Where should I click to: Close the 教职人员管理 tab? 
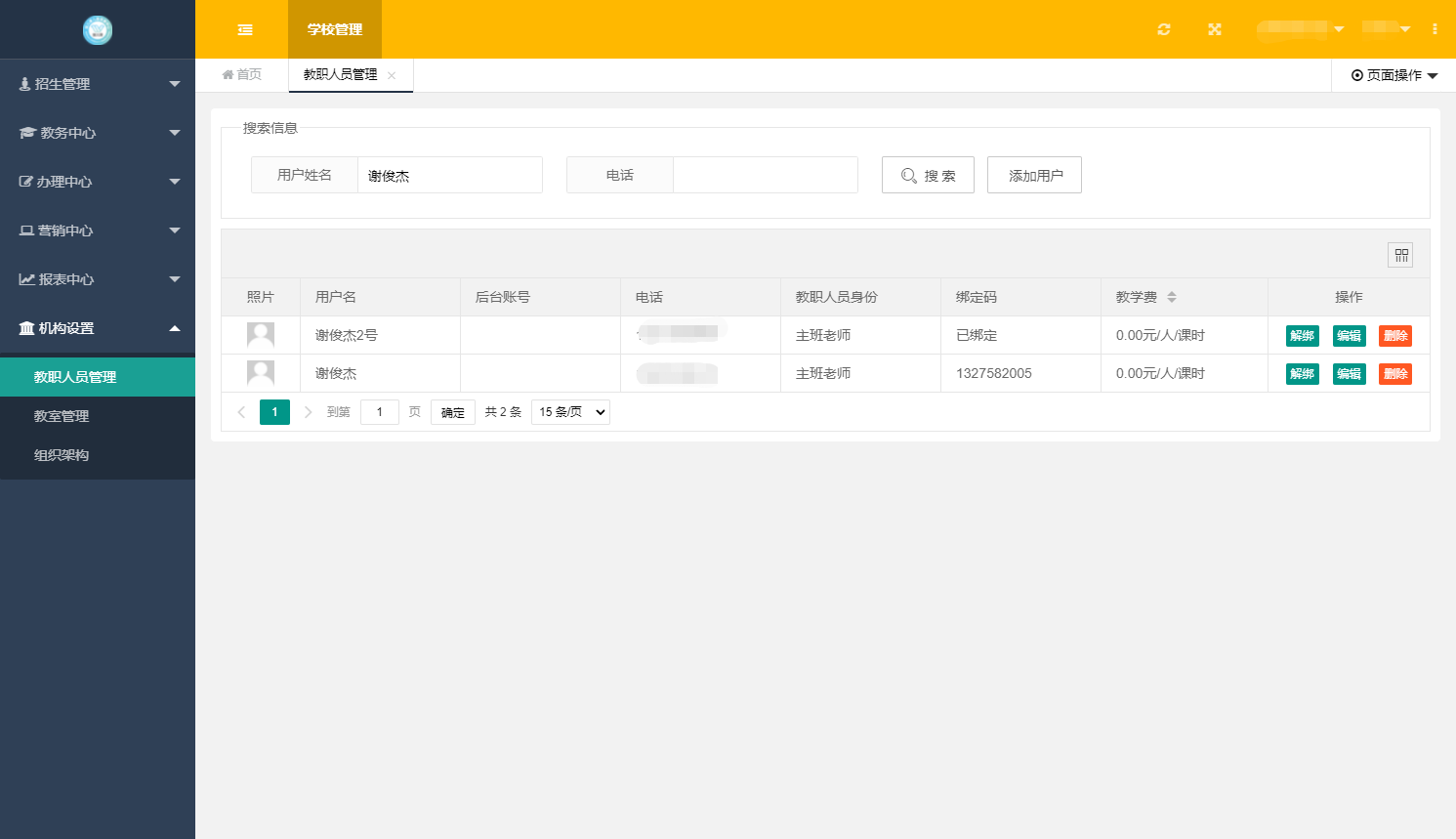tap(392, 75)
